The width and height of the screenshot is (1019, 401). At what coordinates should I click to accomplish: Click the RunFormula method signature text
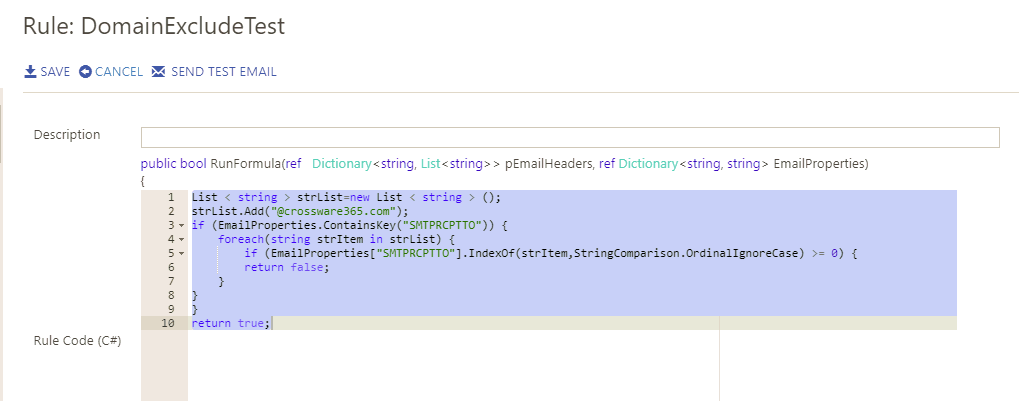click(504, 164)
